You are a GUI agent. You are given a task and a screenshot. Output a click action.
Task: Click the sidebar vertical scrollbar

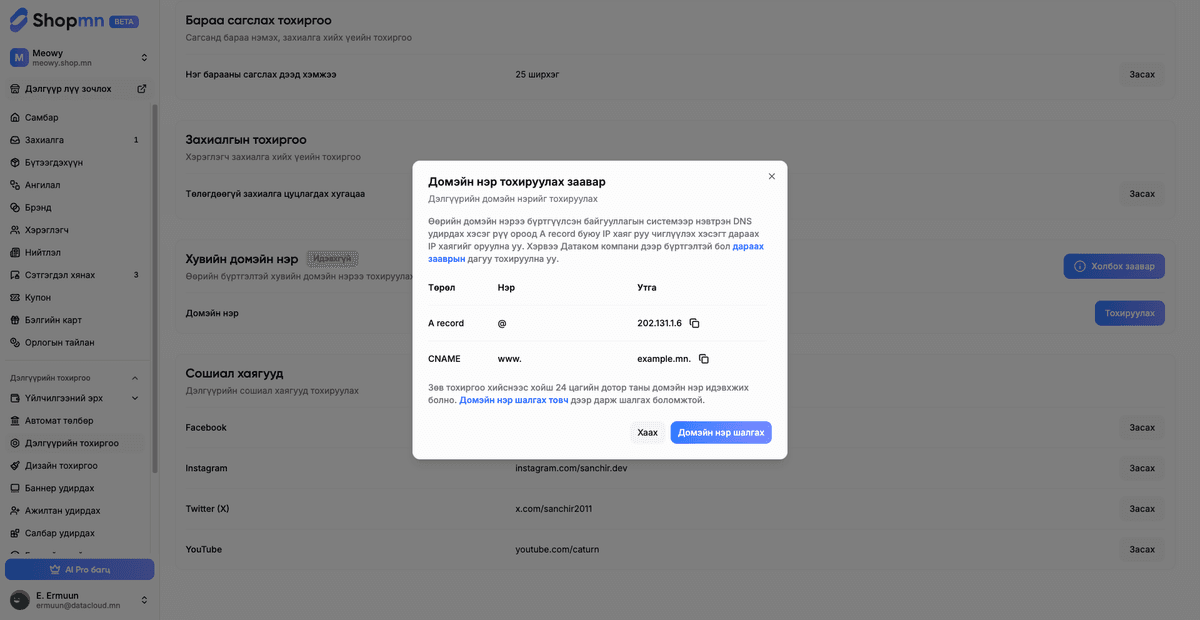tap(154, 290)
